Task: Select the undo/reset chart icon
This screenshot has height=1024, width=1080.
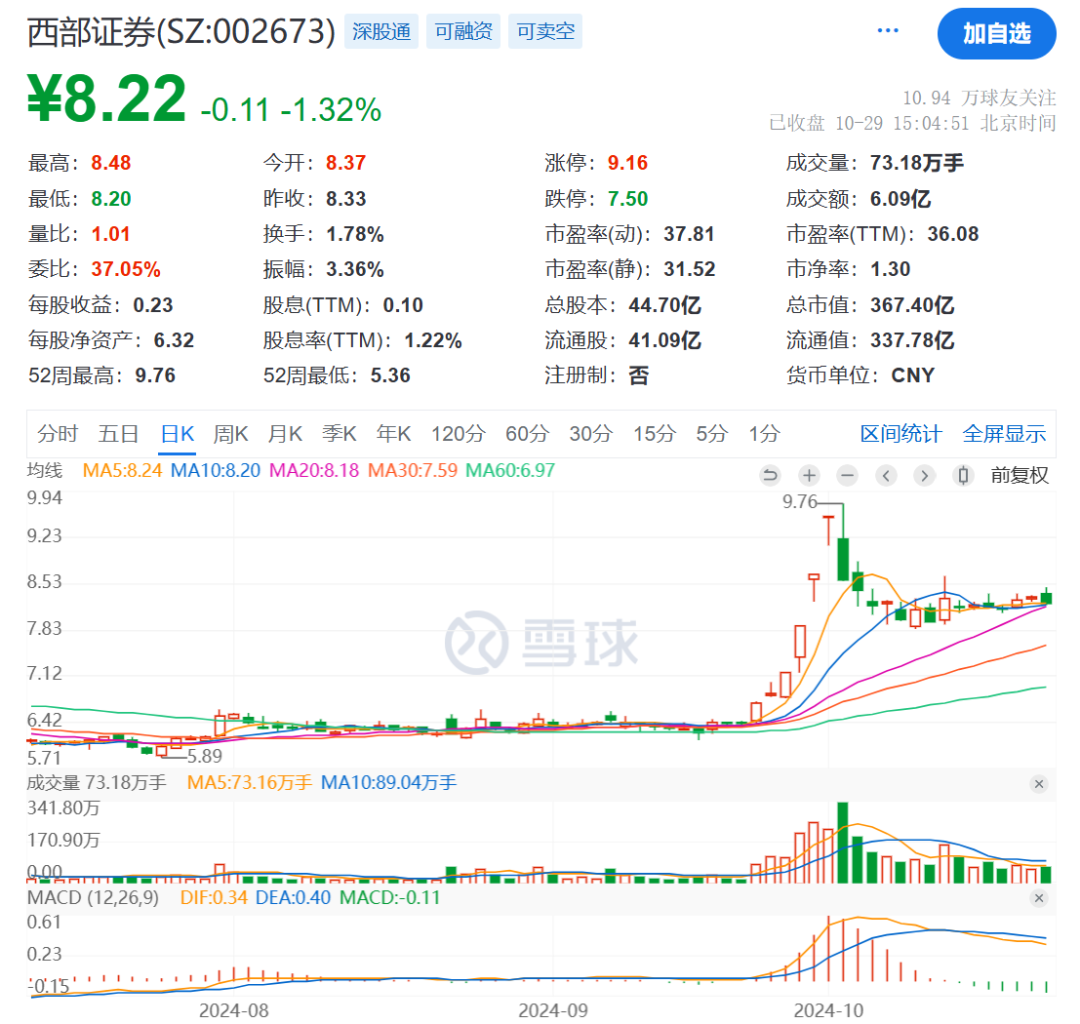Action: click(770, 476)
